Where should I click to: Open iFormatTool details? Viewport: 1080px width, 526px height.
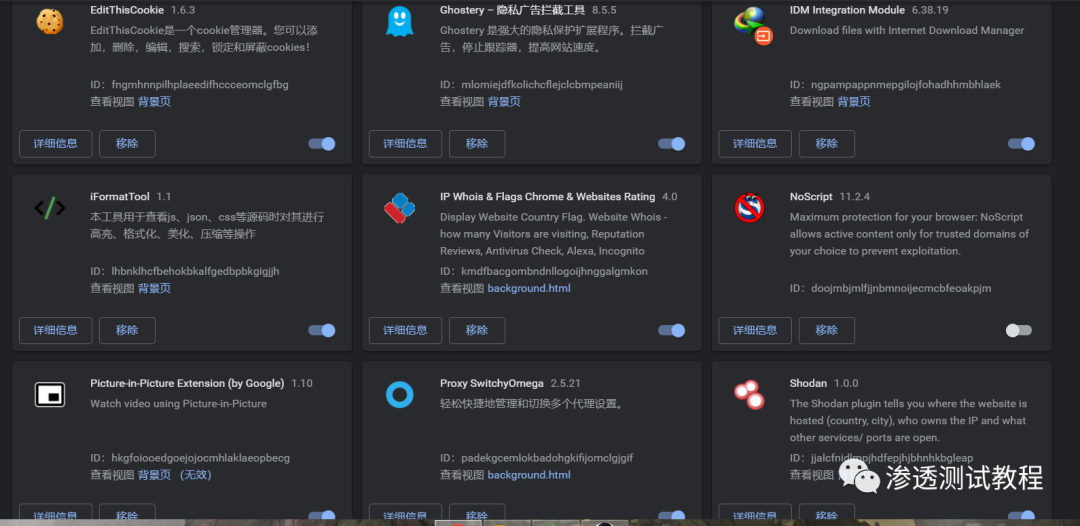56,330
